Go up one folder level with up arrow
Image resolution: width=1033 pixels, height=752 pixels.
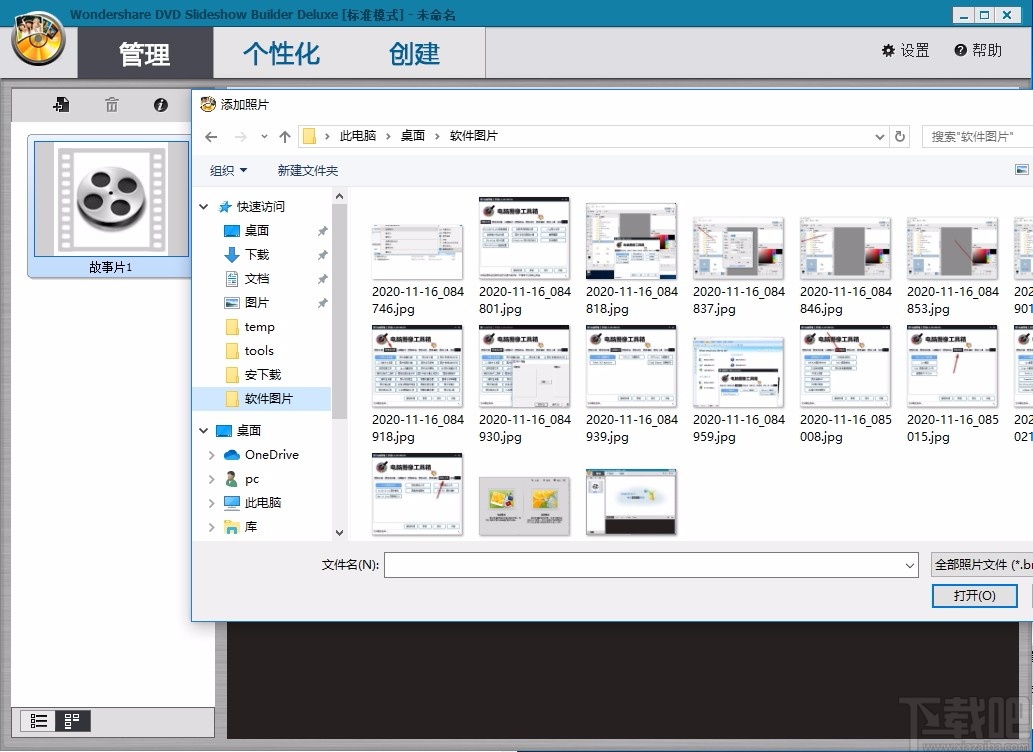click(285, 136)
